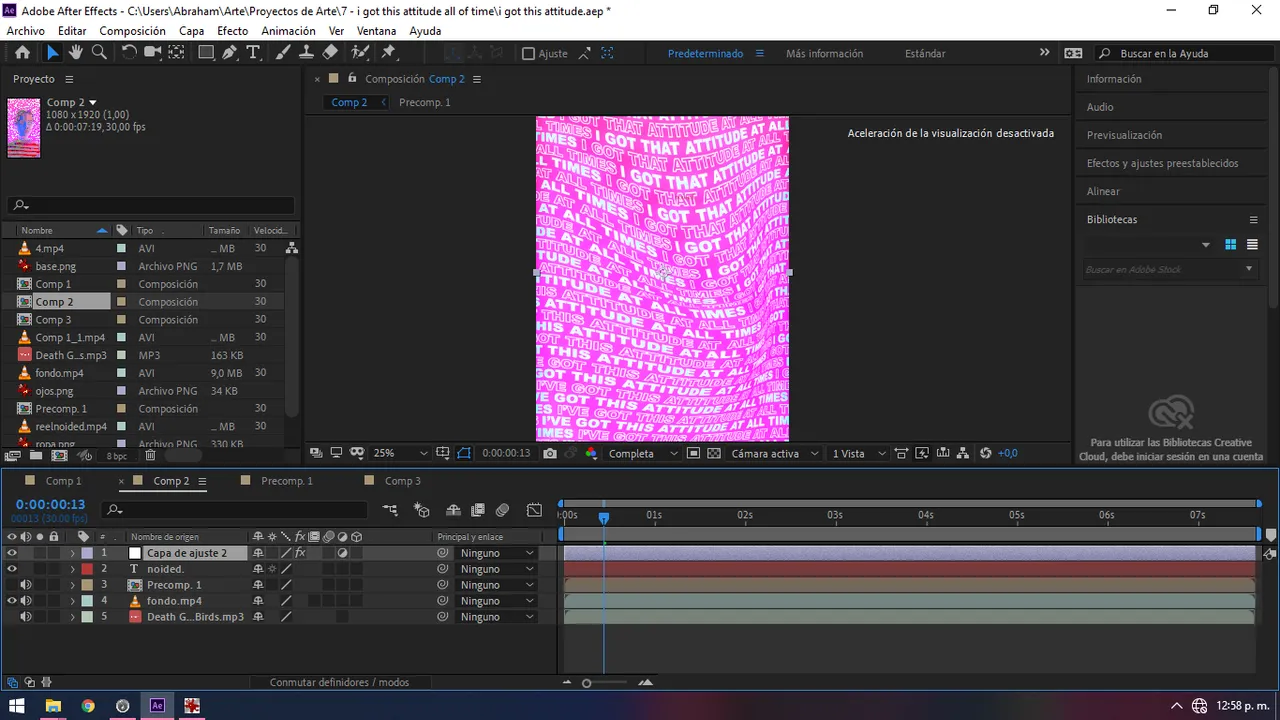Image resolution: width=1280 pixels, height=720 pixels.
Task: Create a new folder in Project panel
Action: click(x=36, y=455)
